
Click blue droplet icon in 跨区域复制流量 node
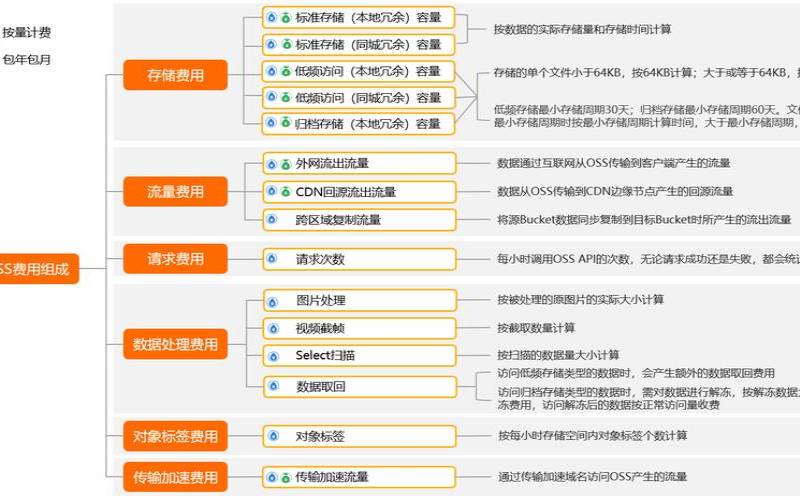(272, 219)
